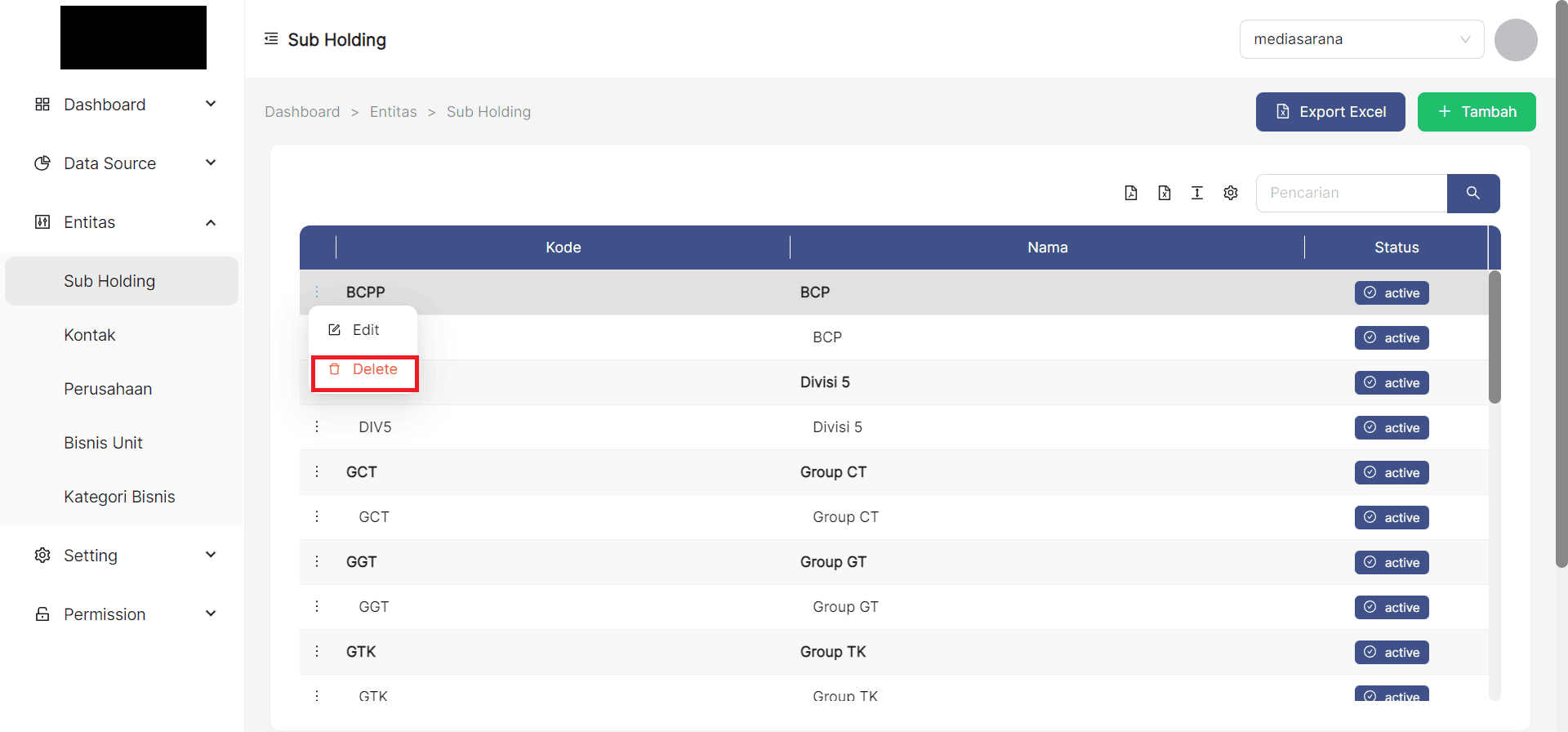Image resolution: width=1568 pixels, height=732 pixels.
Task: Open the mediasarana dropdown
Action: 1361,39
